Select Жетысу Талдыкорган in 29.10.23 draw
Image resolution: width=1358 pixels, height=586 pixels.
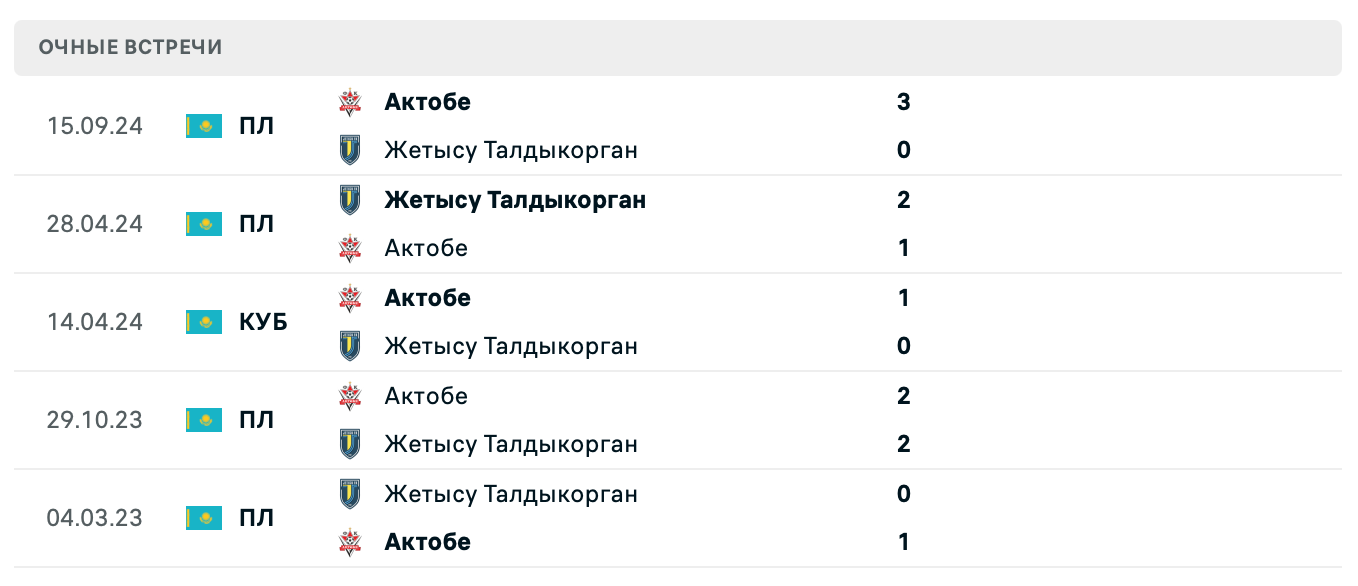[511, 444]
